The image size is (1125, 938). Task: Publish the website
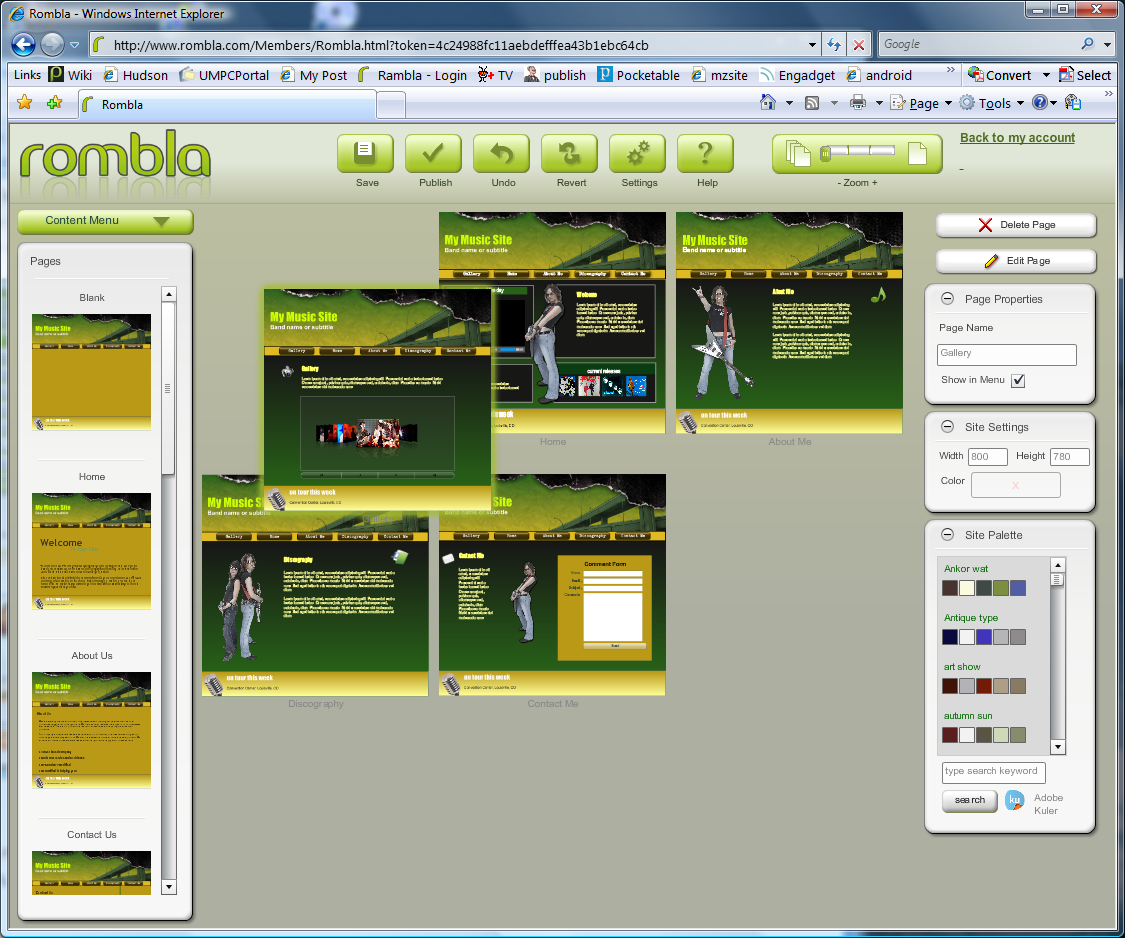click(433, 154)
